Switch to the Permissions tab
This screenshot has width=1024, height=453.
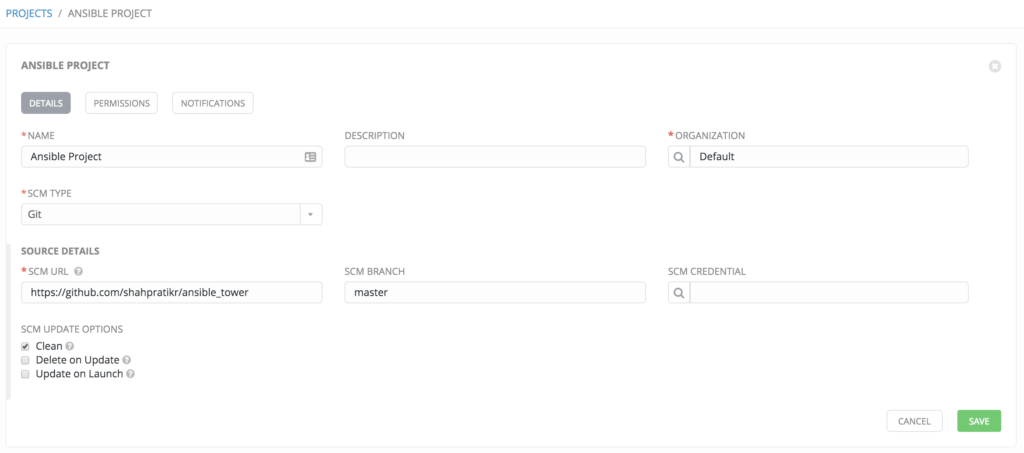pyautogui.click(x=121, y=103)
